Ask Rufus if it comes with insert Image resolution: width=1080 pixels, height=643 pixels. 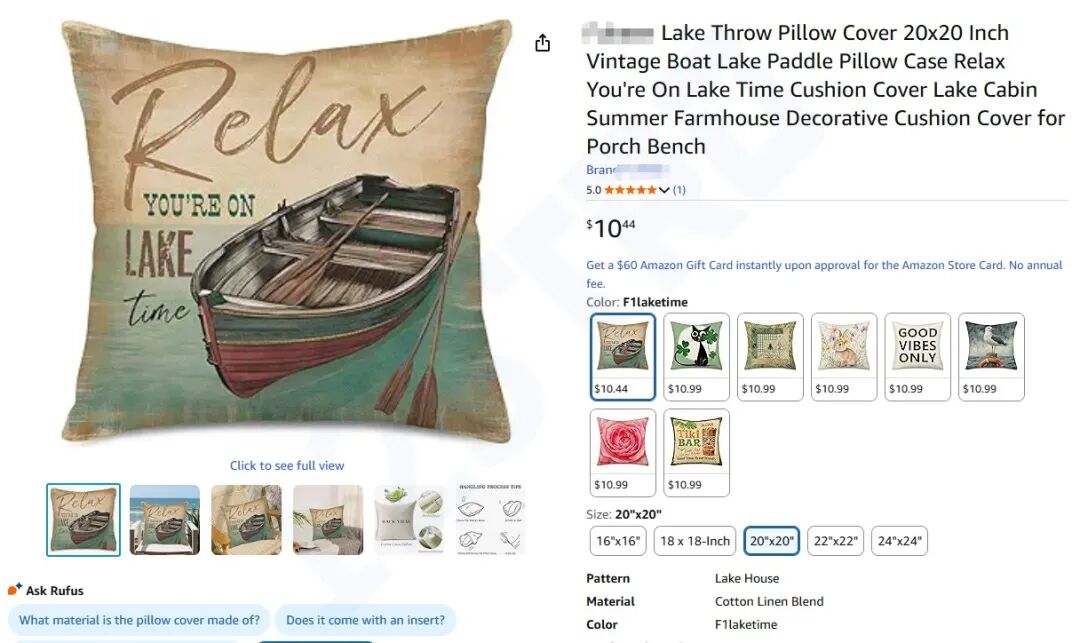pyautogui.click(x=365, y=620)
